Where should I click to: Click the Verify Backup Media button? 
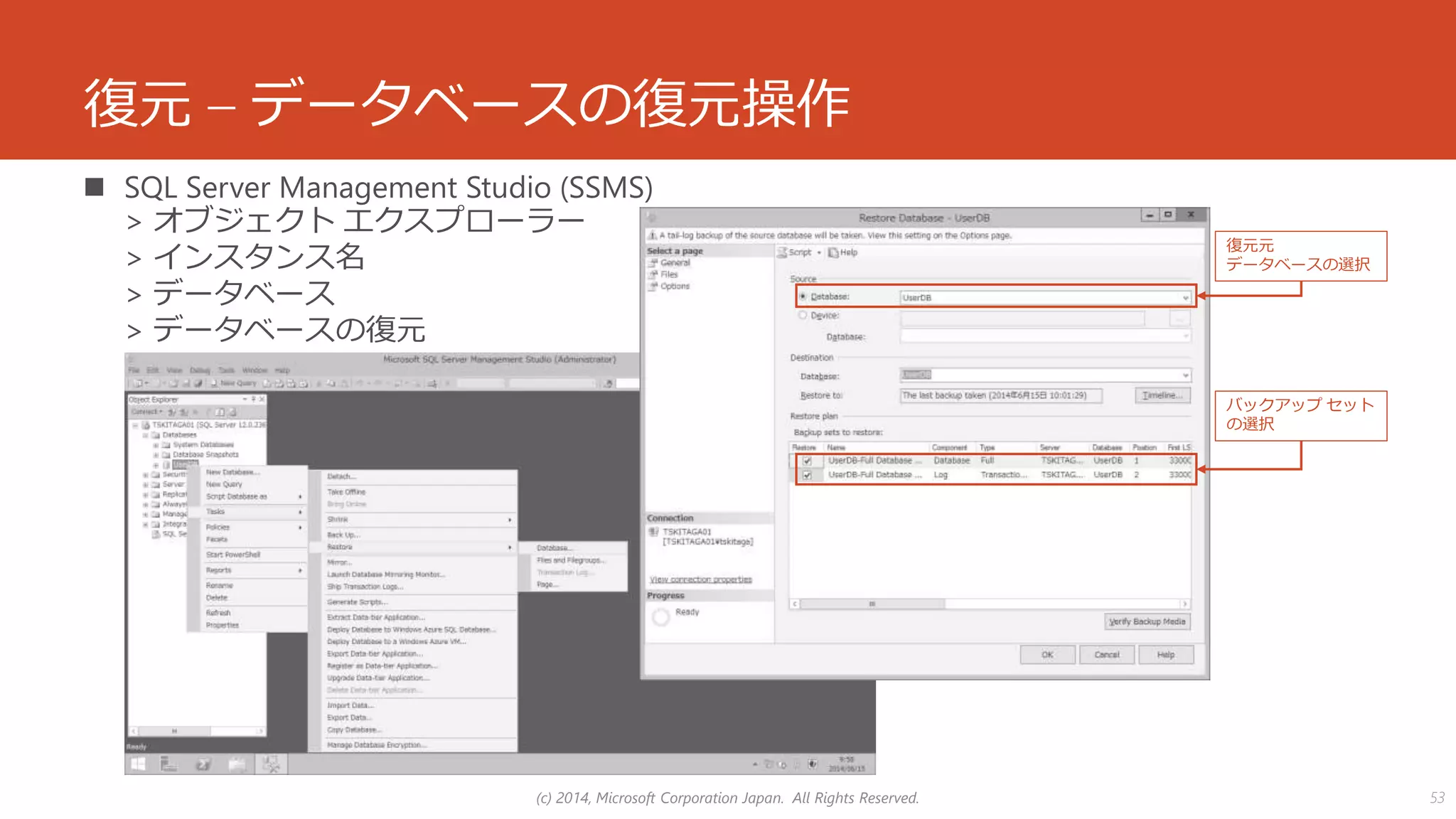point(1147,621)
